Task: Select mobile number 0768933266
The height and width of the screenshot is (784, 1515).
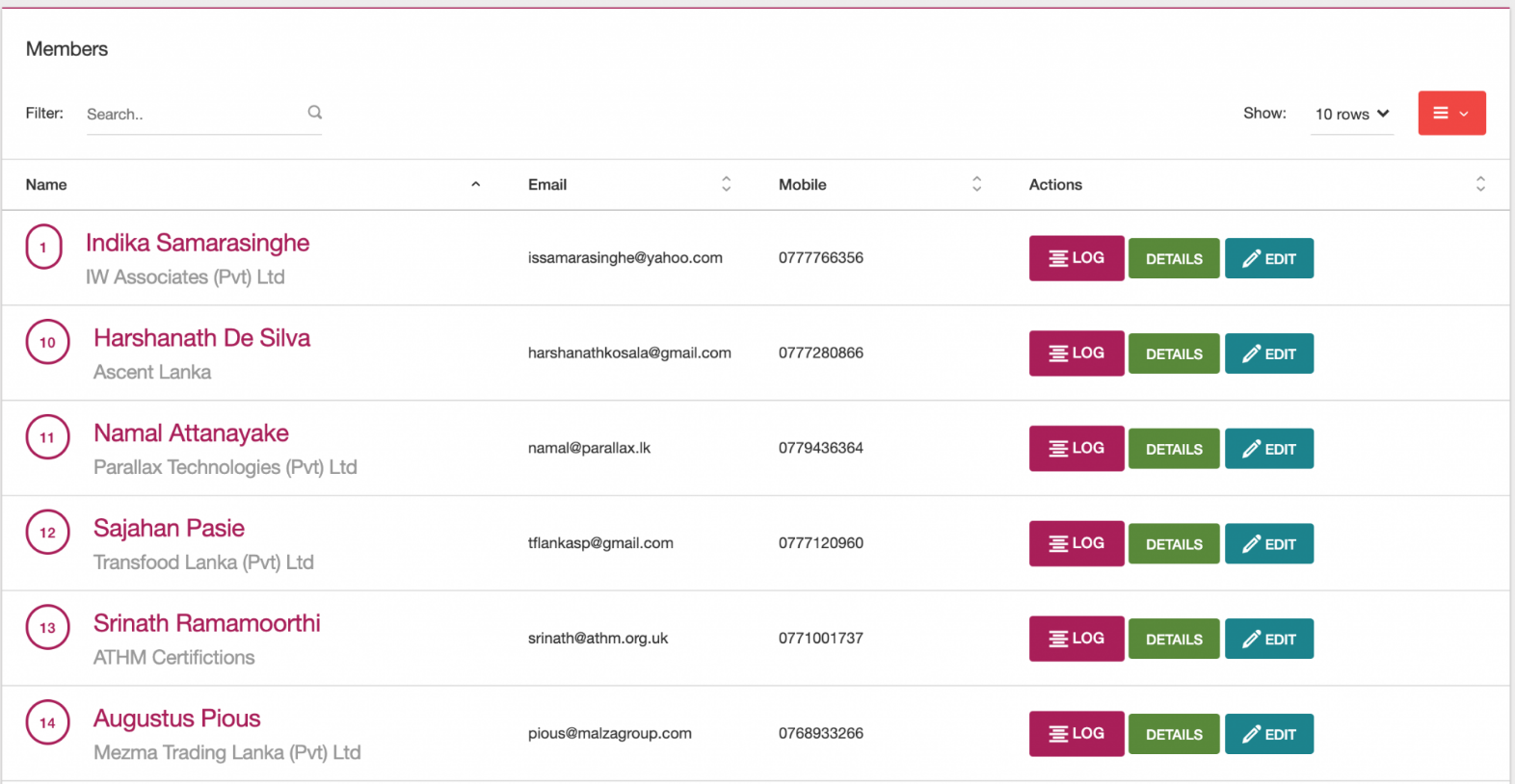Action: click(x=821, y=734)
